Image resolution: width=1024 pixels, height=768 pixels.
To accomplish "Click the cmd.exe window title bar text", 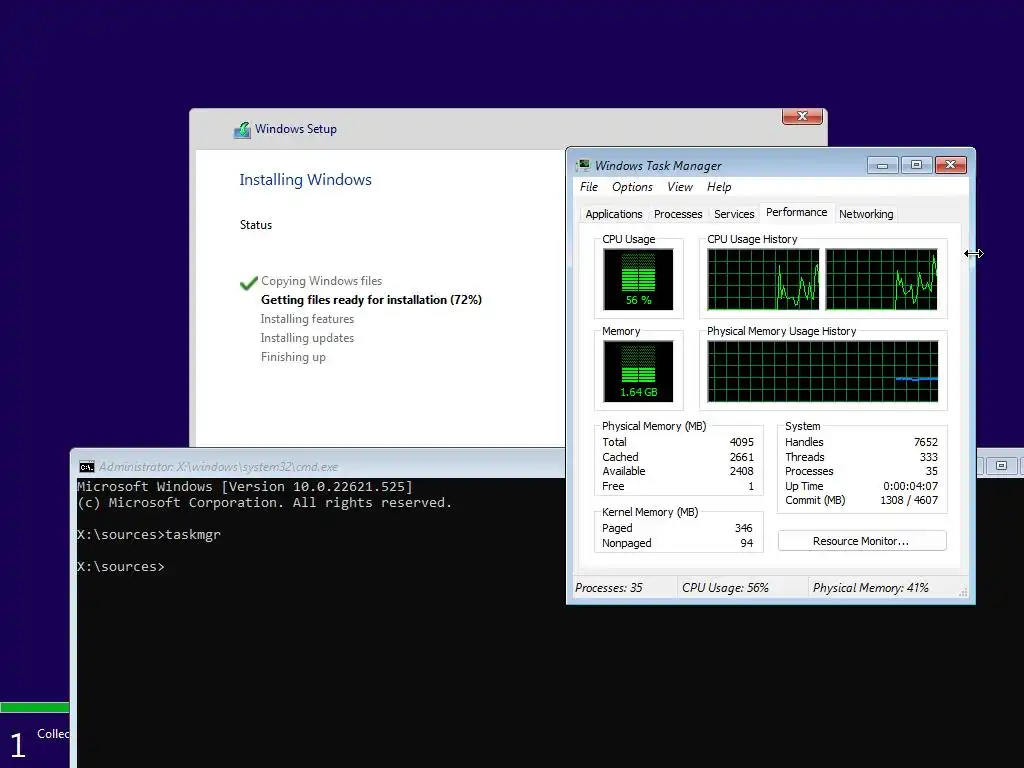I will tap(219, 467).
